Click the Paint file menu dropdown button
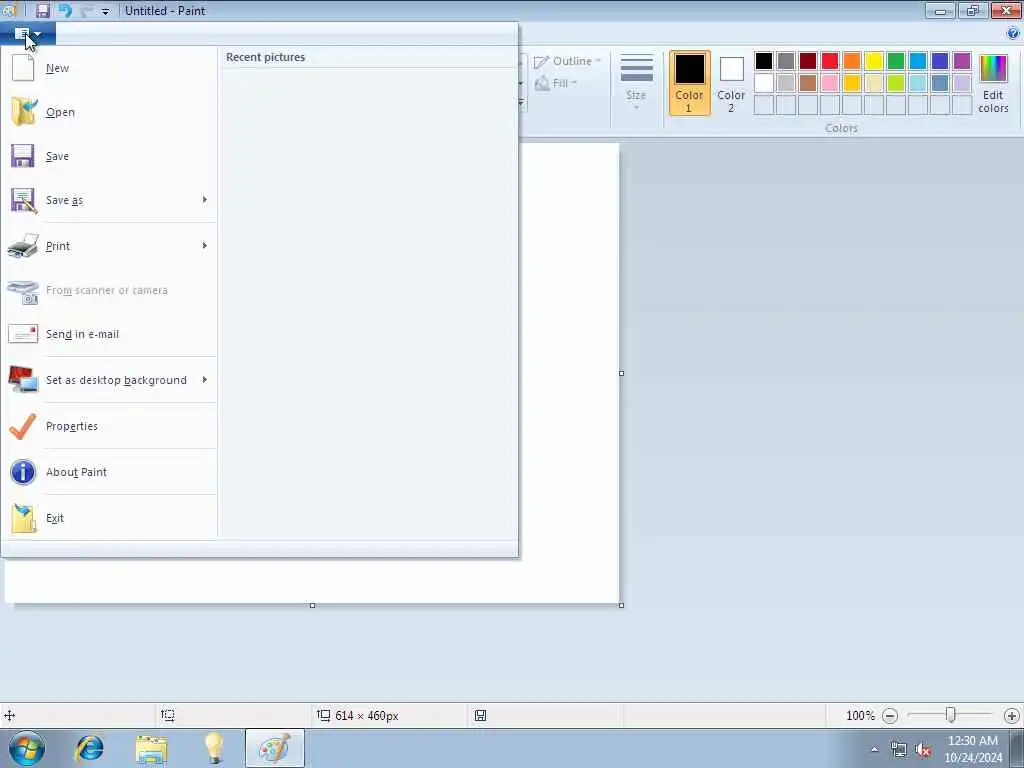This screenshot has width=1024, height=768. click(x=28, y=33)
